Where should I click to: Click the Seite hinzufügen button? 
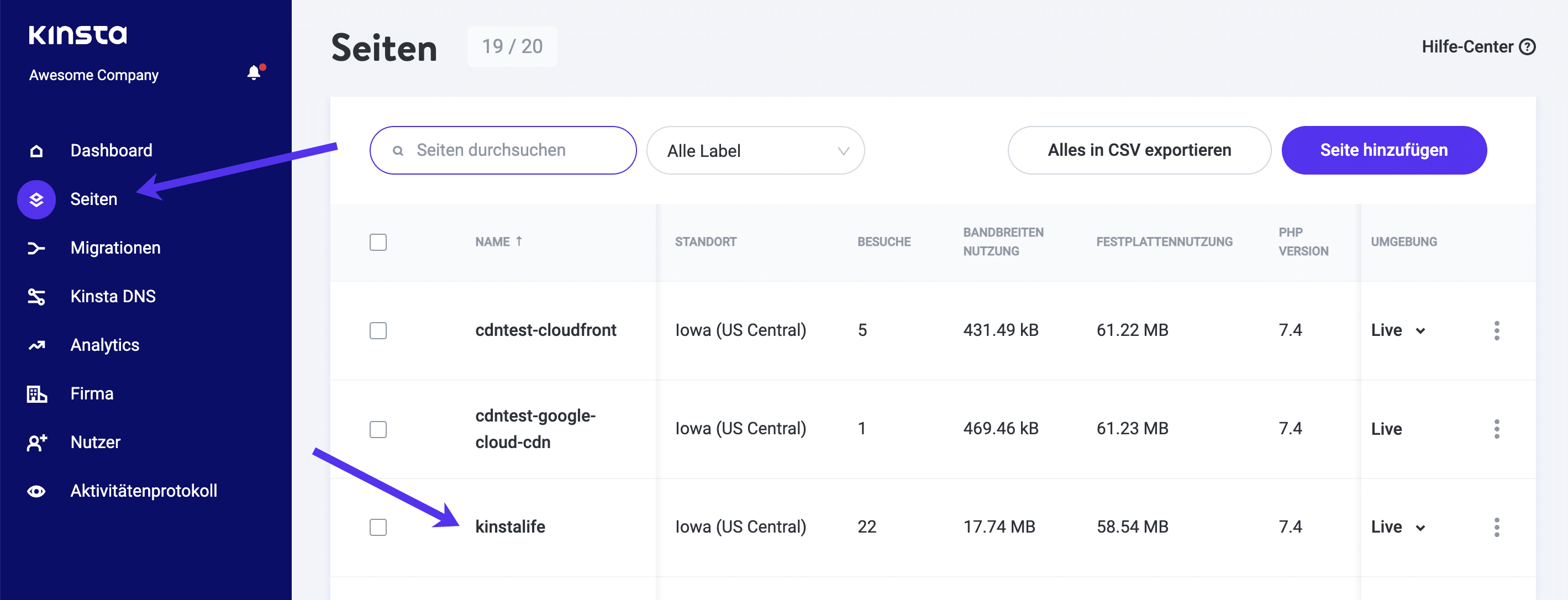tap(1383, 150)
